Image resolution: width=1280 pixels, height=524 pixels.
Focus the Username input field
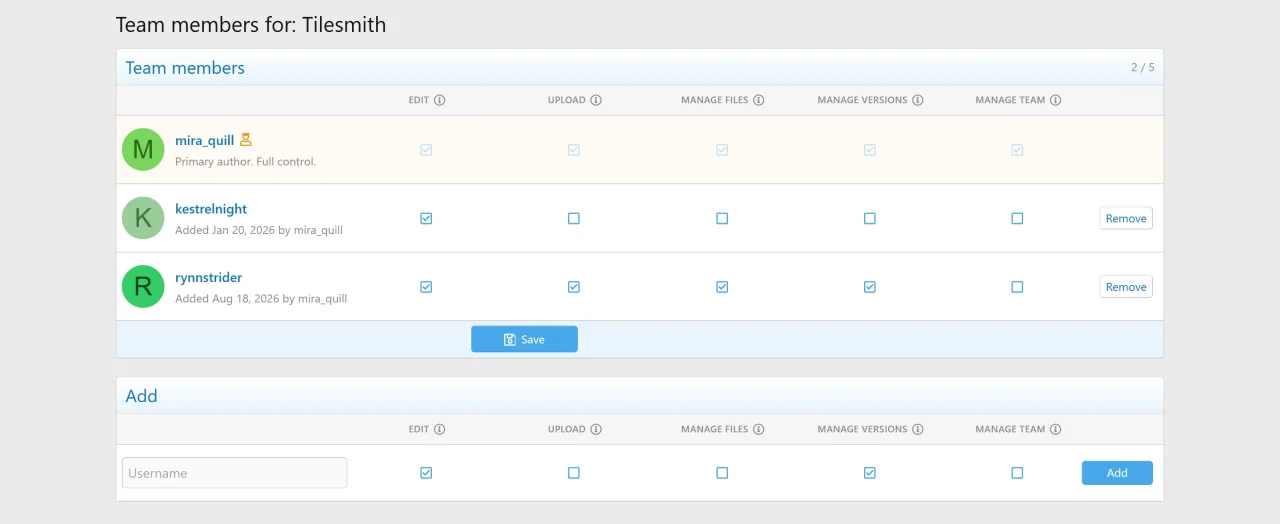[235, 473]
